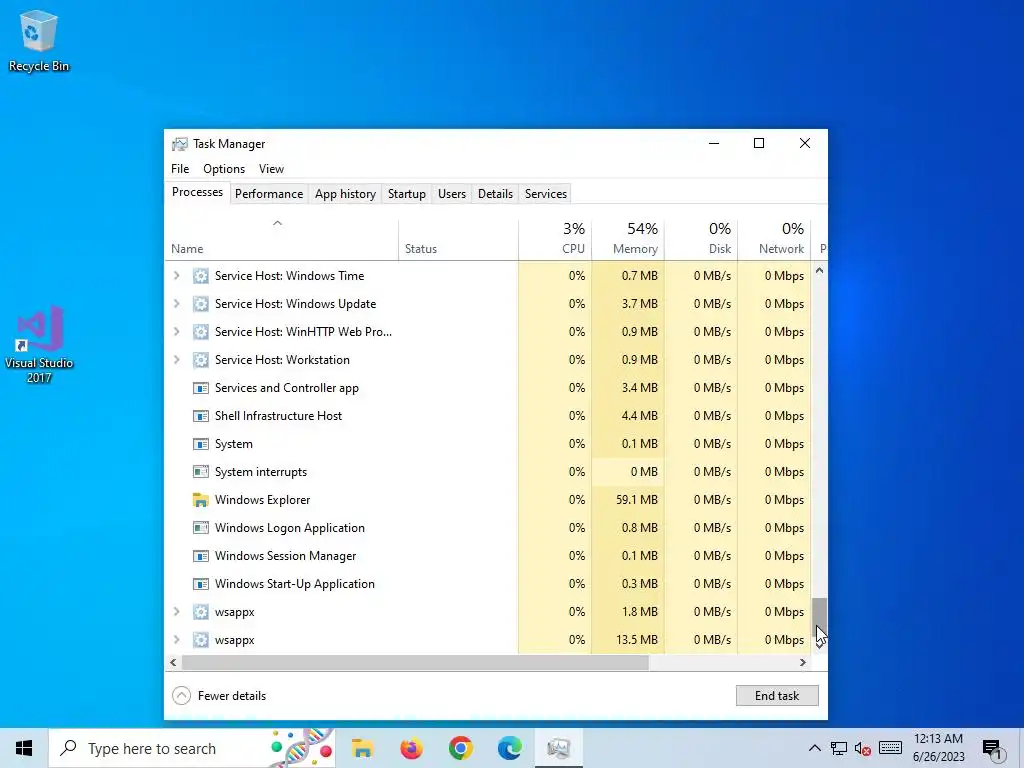The image size is (1024, 768).
Task: Click the gear icon of wsappx using 13.5 MB
Action: pos(200,640)
